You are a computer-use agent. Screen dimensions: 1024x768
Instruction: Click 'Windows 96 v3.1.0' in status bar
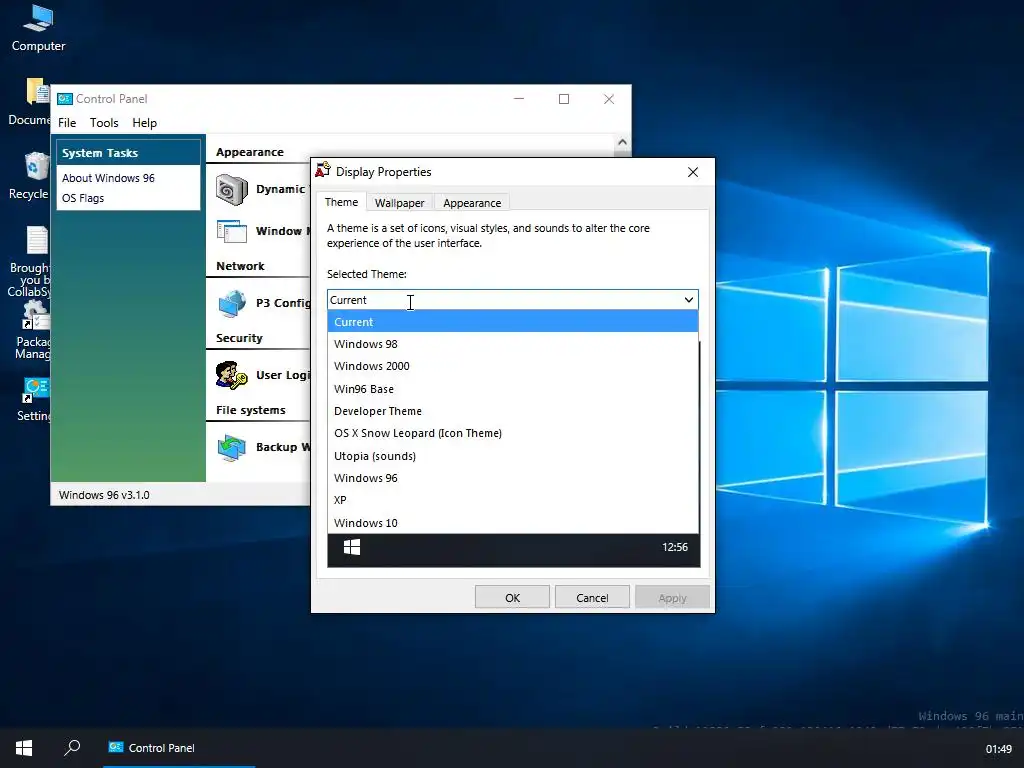104,495
